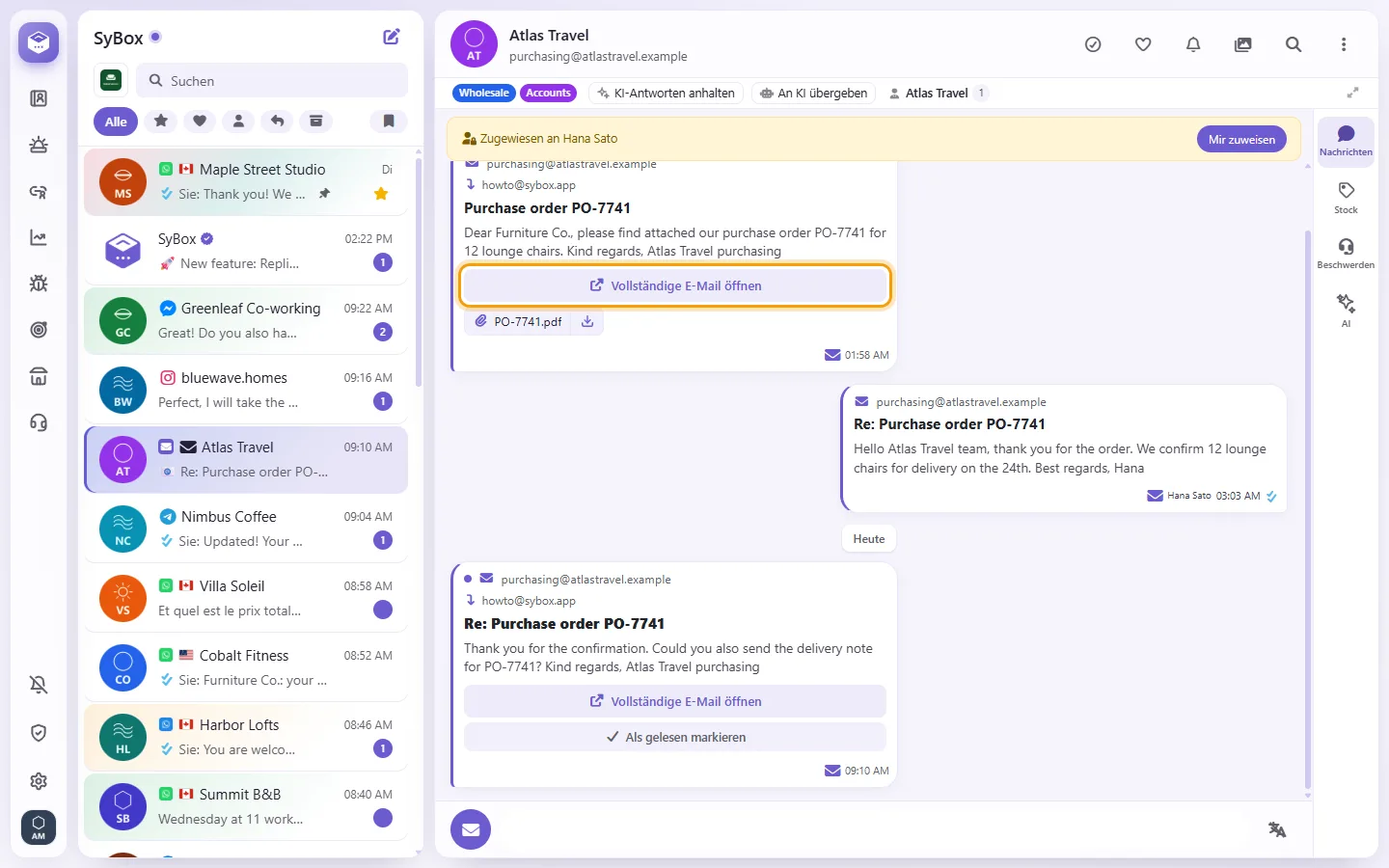
Task: Open the Stock side tab
Action: pos(1346,198)
